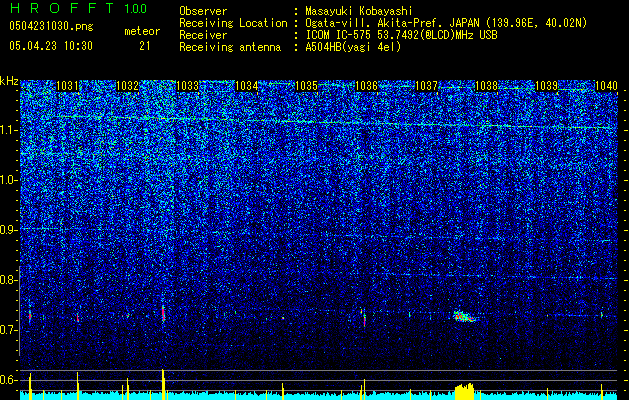Viewport: 629px width, 400px height.
Task: Click the 1036 time marker
Action: (x=366, y=86)
